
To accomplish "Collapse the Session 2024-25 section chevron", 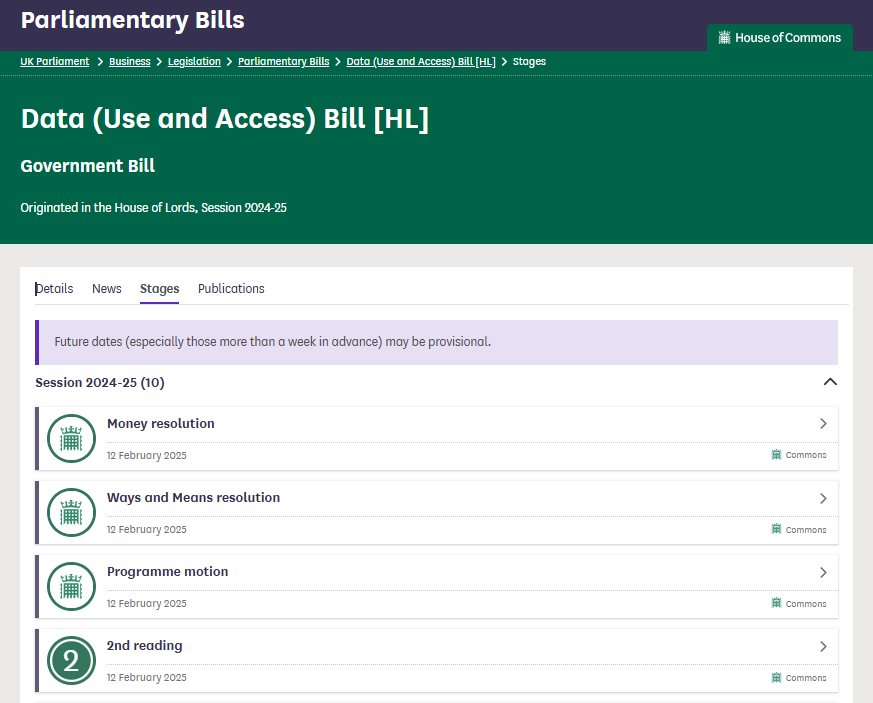I will (830, 382).
